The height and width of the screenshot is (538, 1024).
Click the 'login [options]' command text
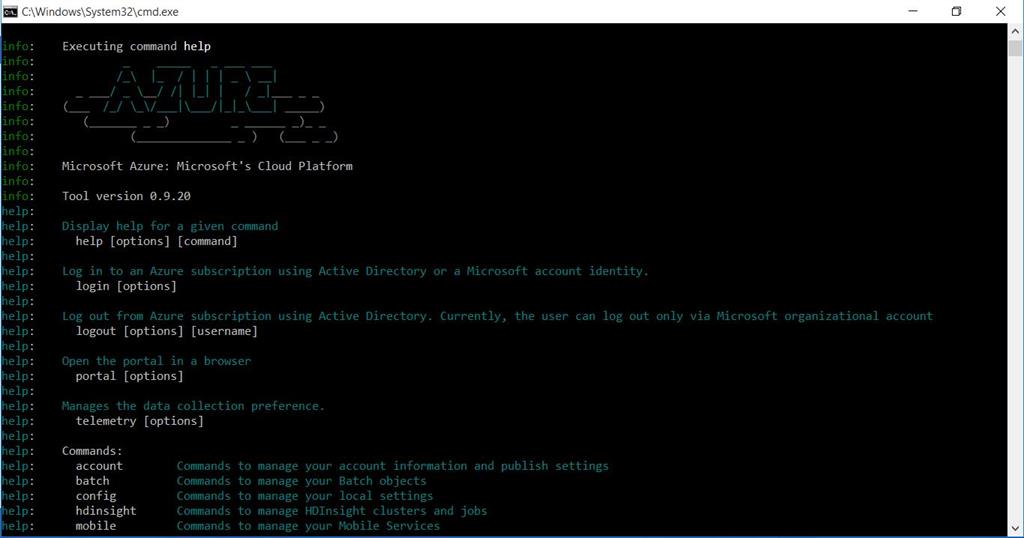(x=126, y=286)
